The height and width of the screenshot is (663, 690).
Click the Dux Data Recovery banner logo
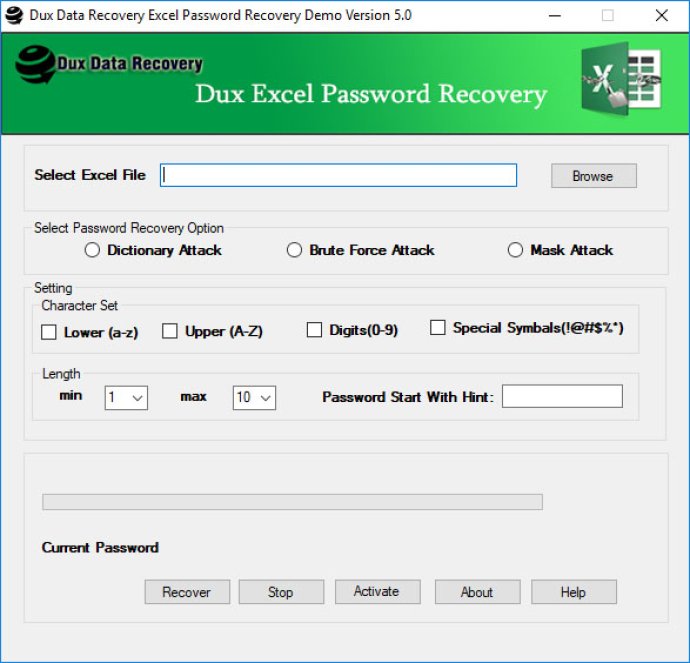(x=109, y=64)
